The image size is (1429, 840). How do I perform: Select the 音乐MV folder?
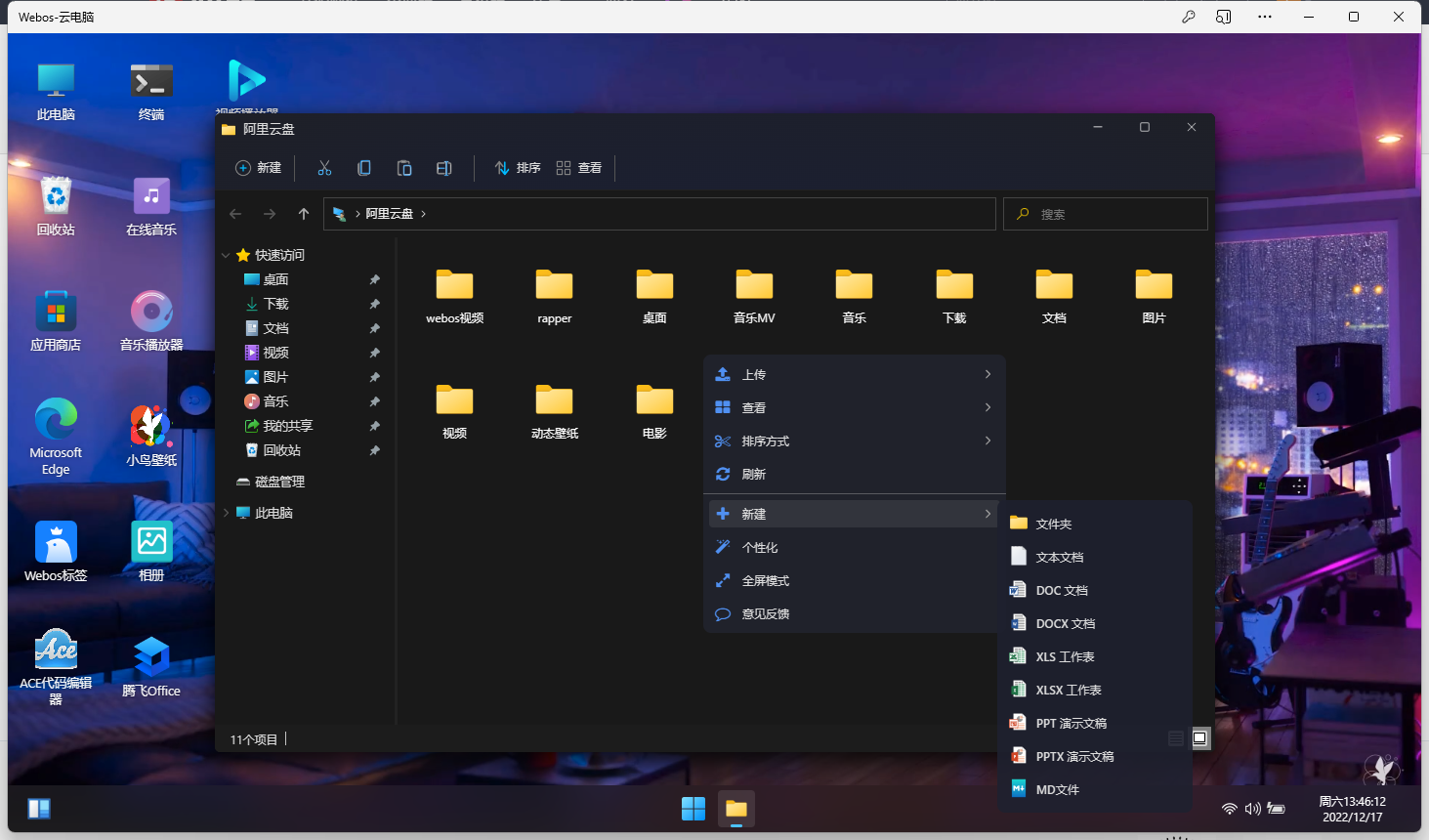click(x=754, y=296)
